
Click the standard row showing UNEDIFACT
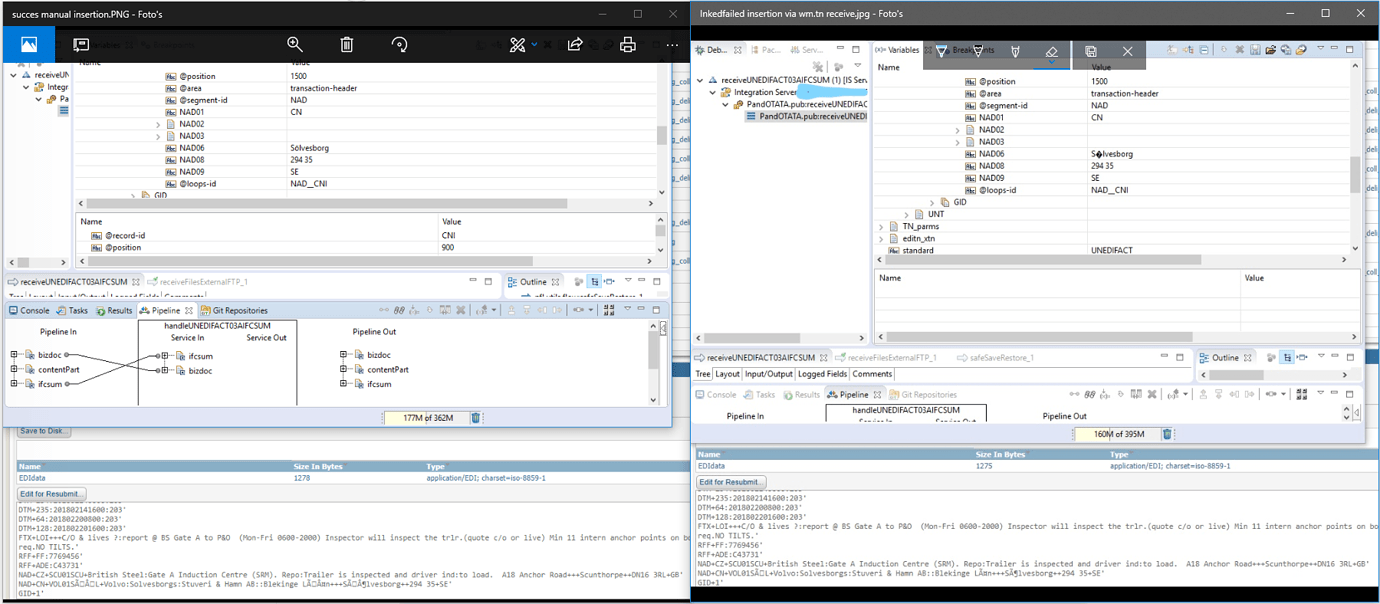coord(1115,250)
